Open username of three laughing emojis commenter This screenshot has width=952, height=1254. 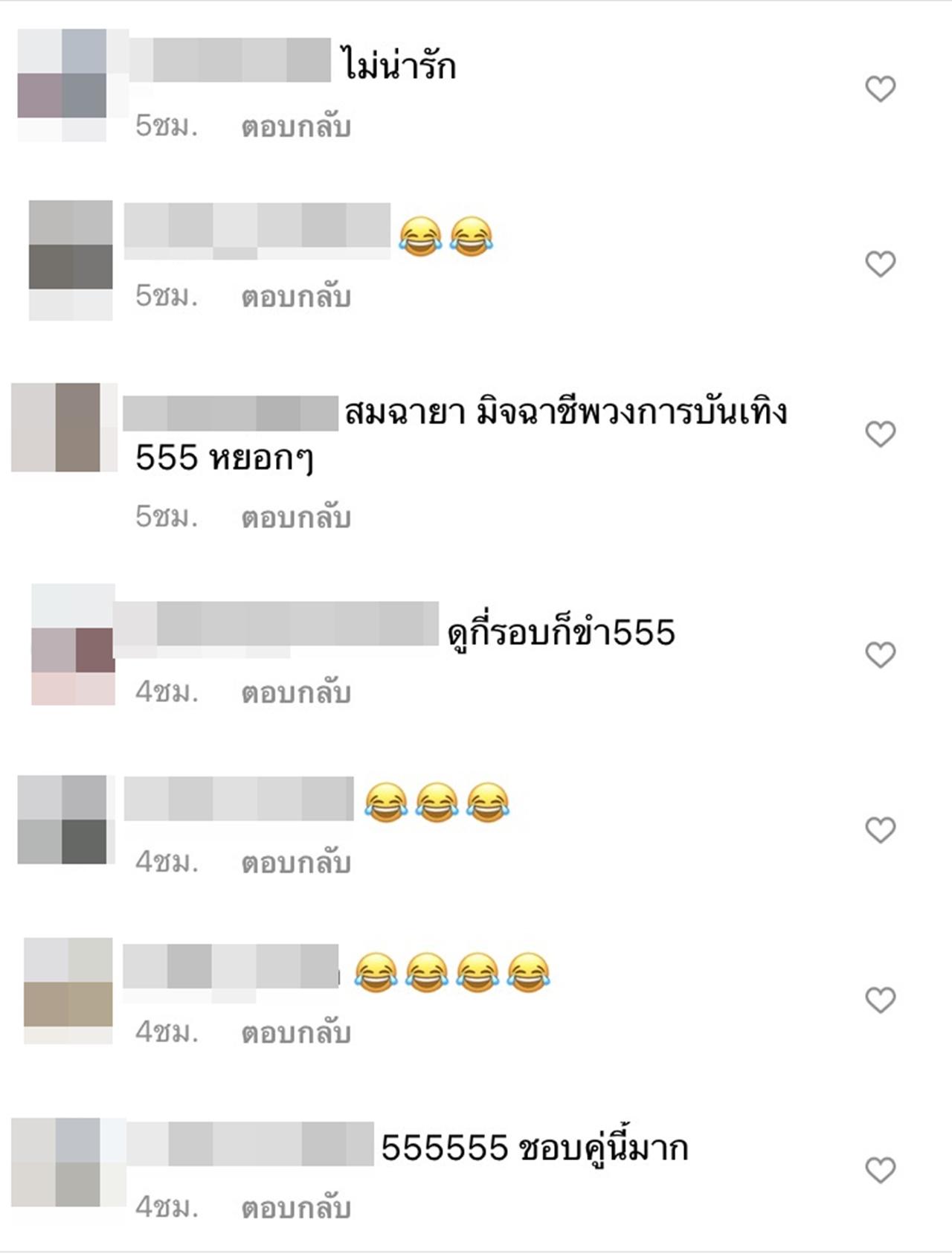click(x=239, y=798)
